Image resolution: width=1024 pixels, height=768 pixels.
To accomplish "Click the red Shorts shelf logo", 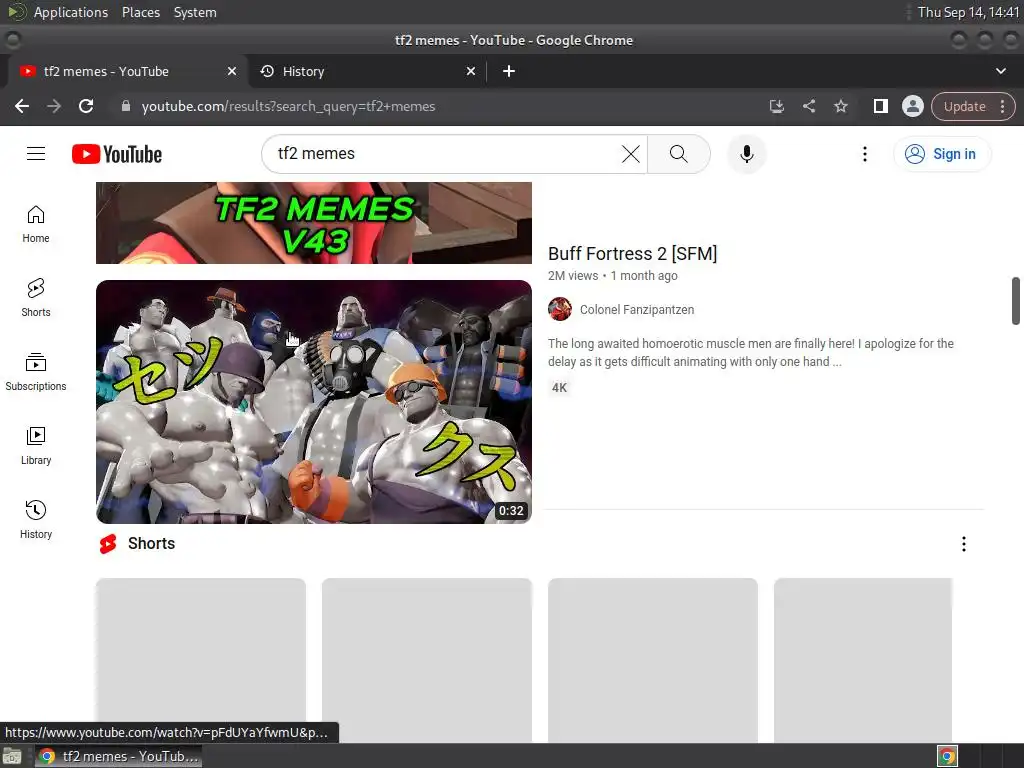I will [108, 544].
